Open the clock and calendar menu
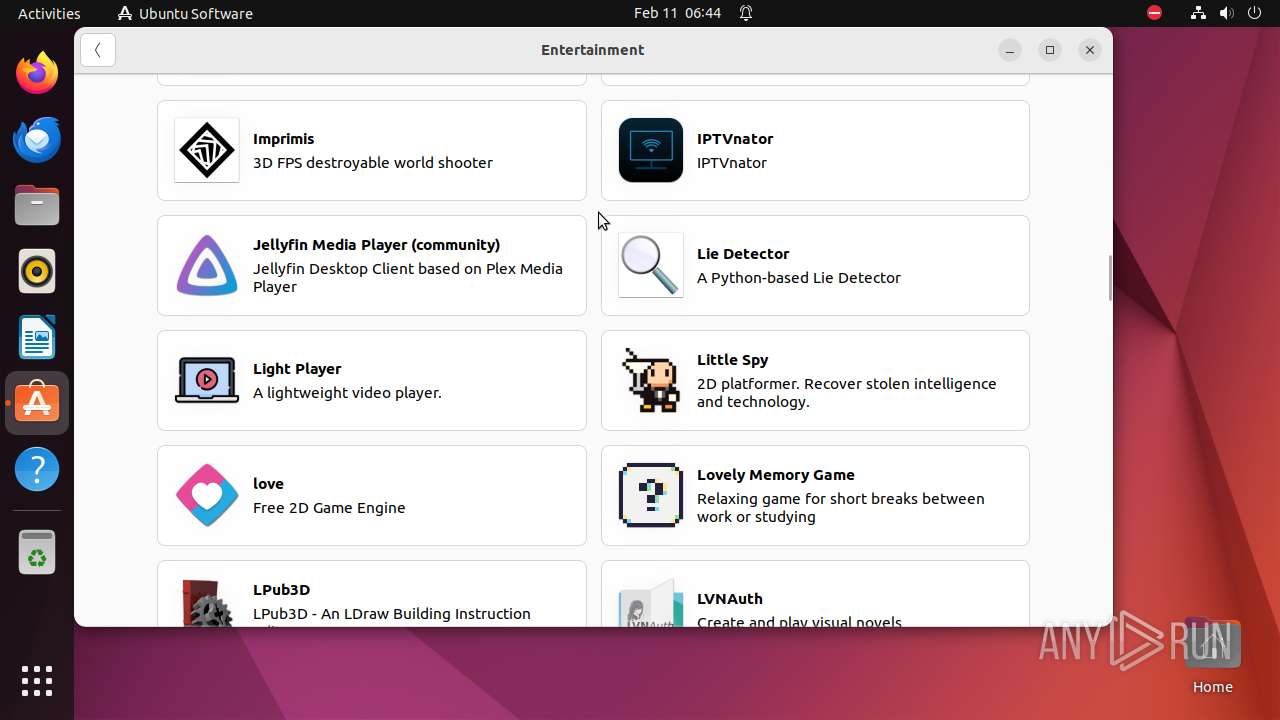 point(677,13)
